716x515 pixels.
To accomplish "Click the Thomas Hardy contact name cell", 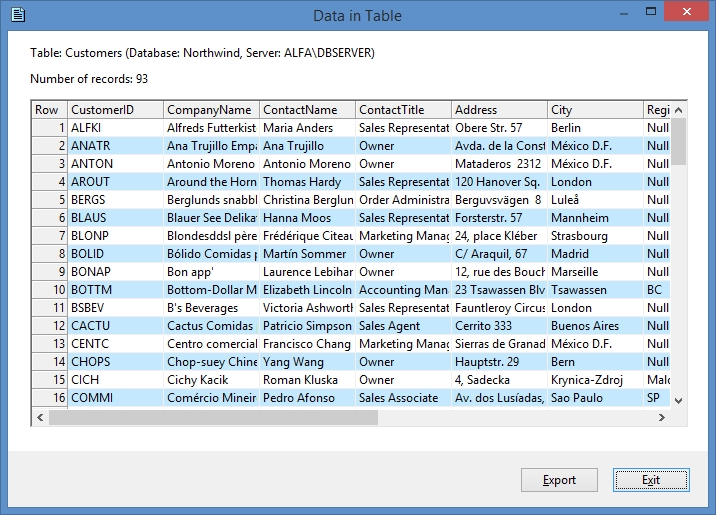I will click(307, 182).
